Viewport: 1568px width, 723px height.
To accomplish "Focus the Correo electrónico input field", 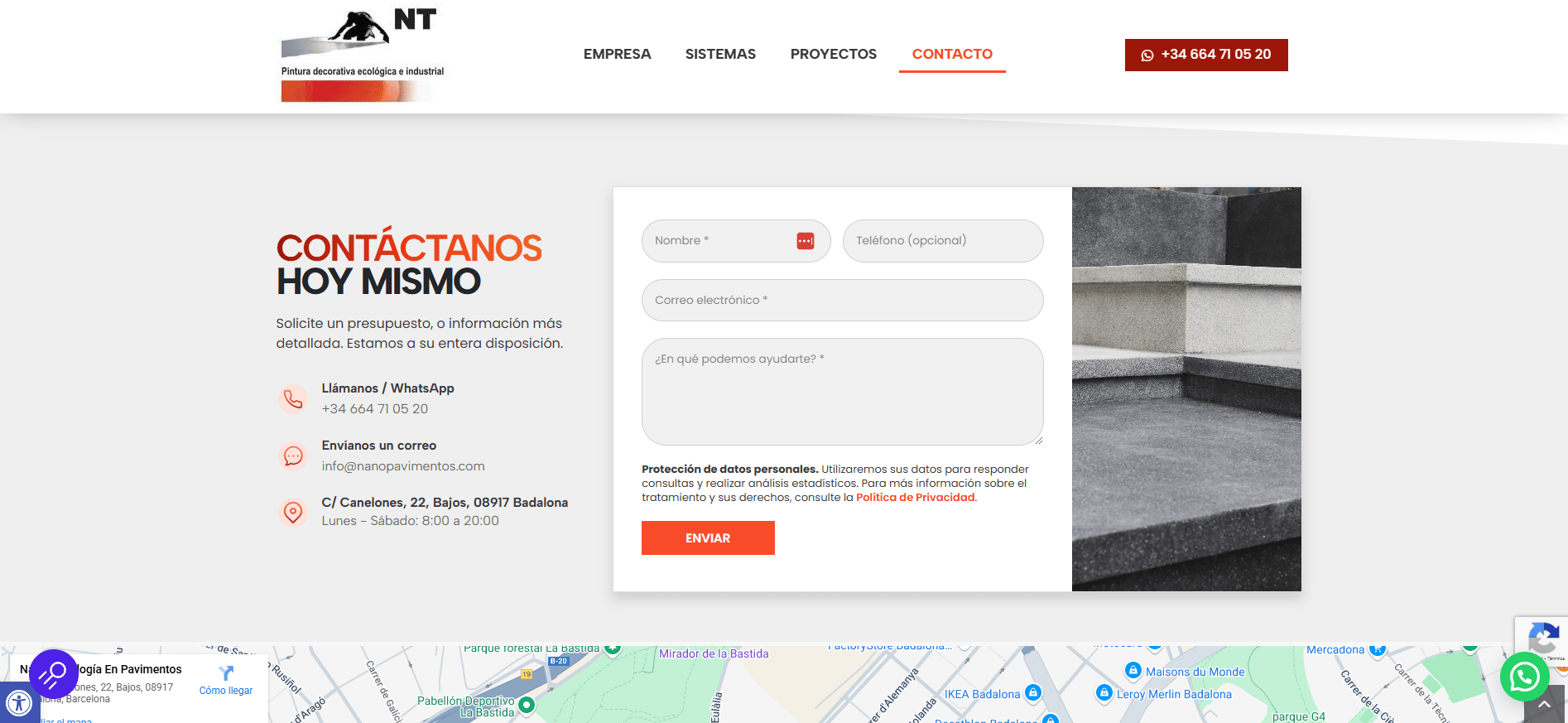I will (x=842, y=300).
